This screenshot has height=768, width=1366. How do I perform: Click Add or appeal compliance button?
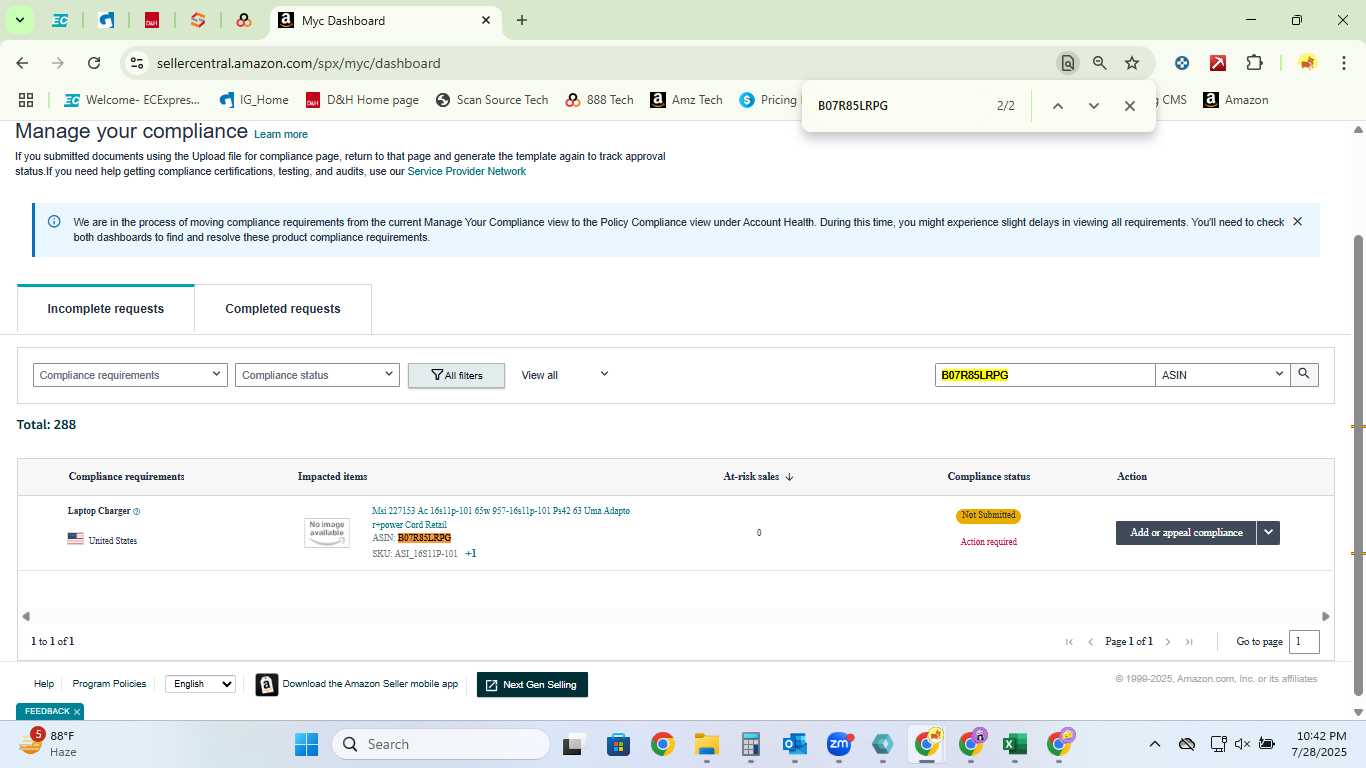[1186, 532]
